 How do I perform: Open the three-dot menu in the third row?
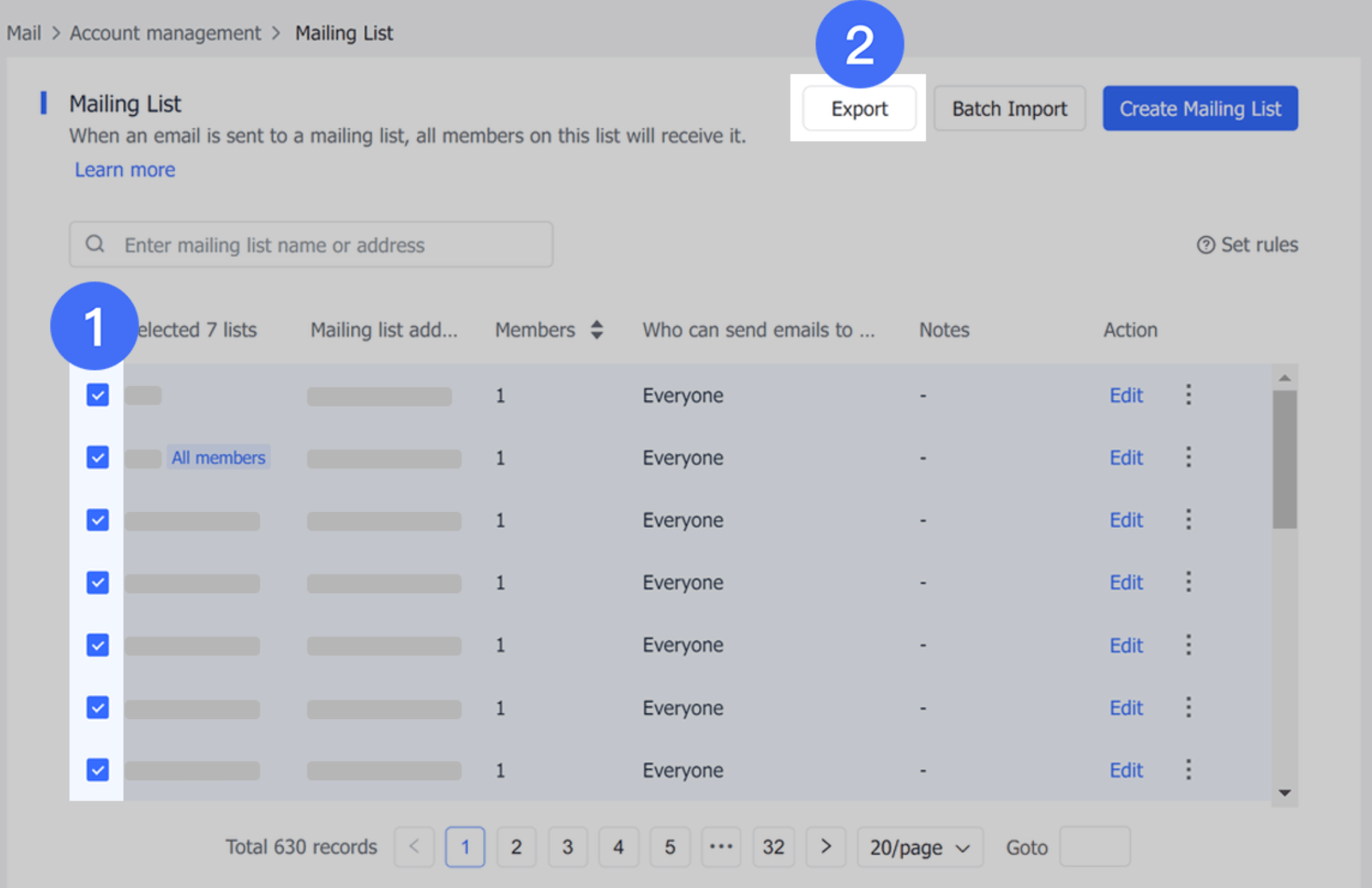coord(1188,519)
